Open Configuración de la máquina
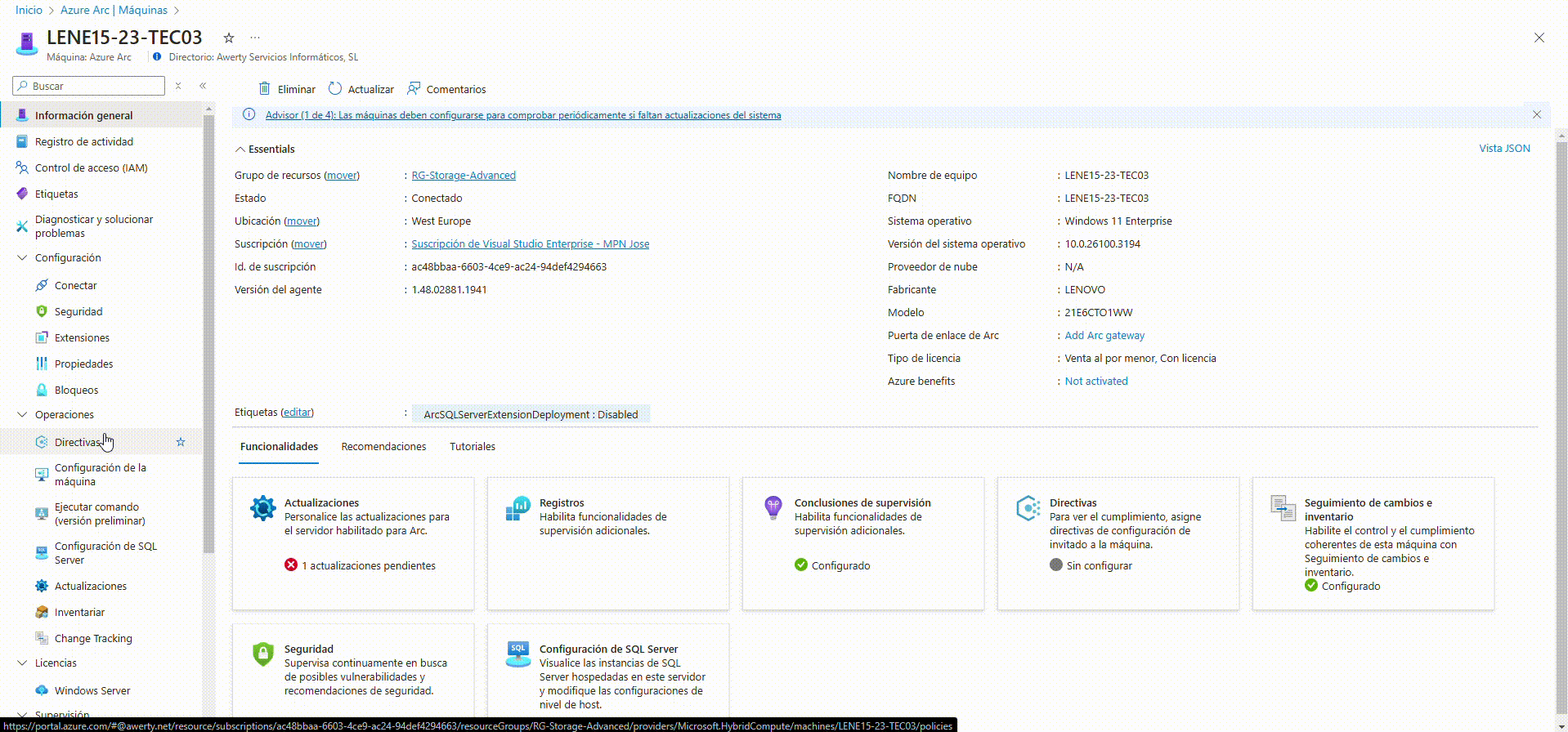This screenshot has height=732, width=1568. 101,475
